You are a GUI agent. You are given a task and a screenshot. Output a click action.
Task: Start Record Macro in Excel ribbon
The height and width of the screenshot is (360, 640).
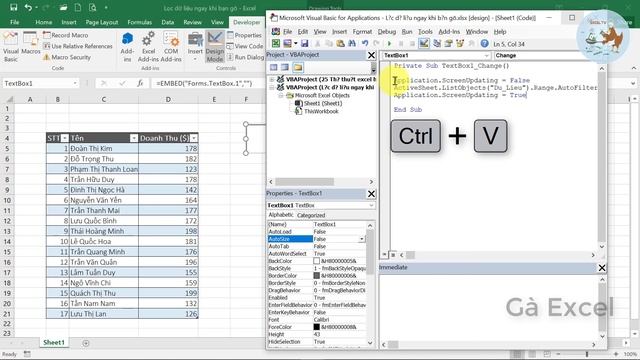pyautogui.click(x=66, y=35)
